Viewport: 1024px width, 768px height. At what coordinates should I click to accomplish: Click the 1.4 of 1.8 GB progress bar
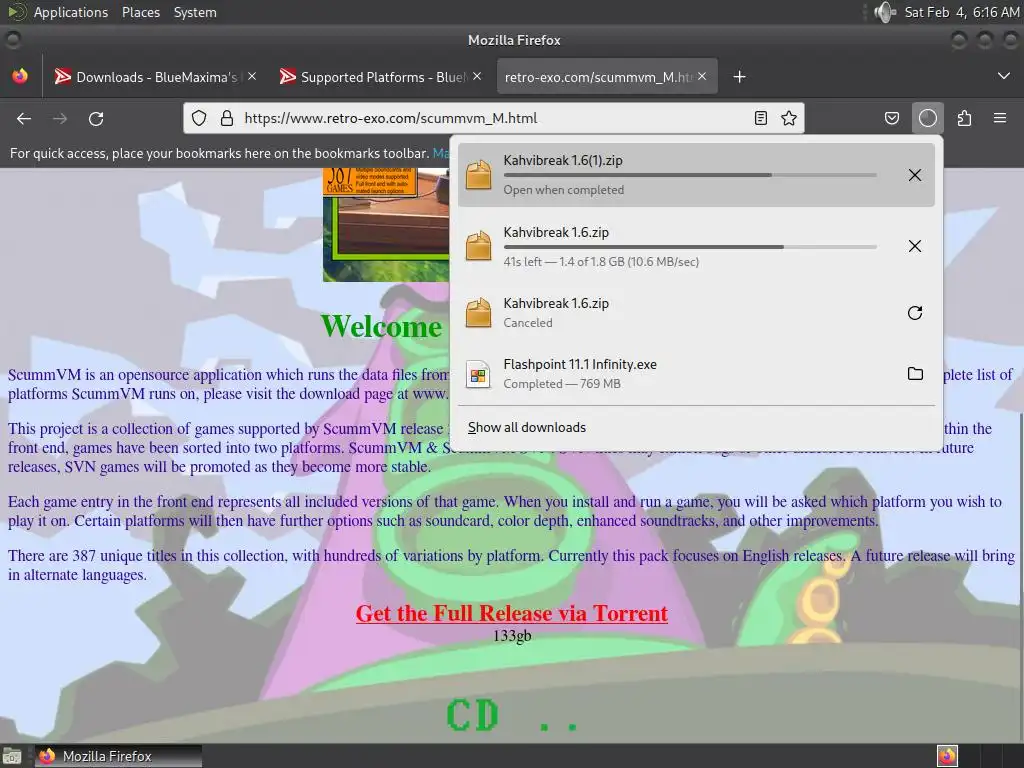(690, 247)
